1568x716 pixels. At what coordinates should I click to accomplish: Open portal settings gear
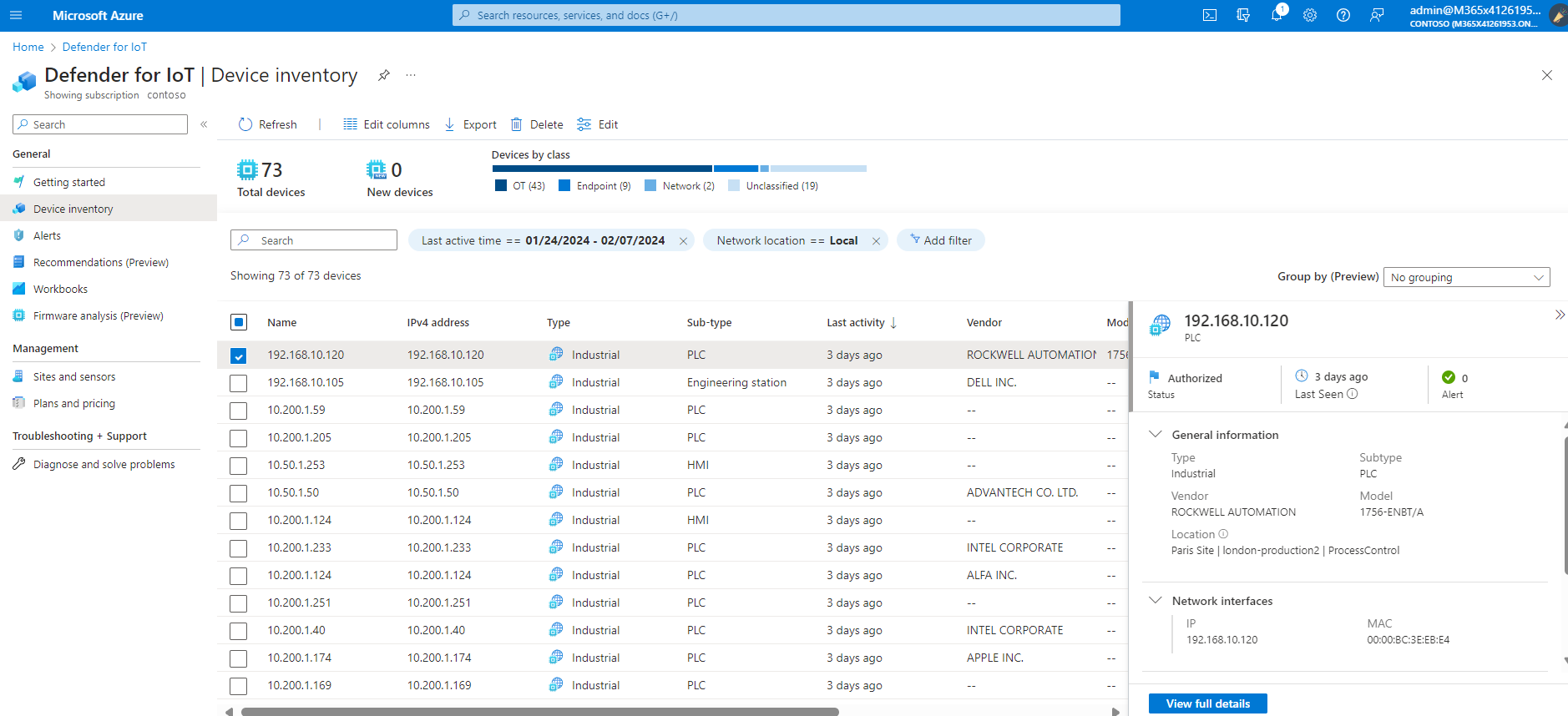click(1310, 15)
